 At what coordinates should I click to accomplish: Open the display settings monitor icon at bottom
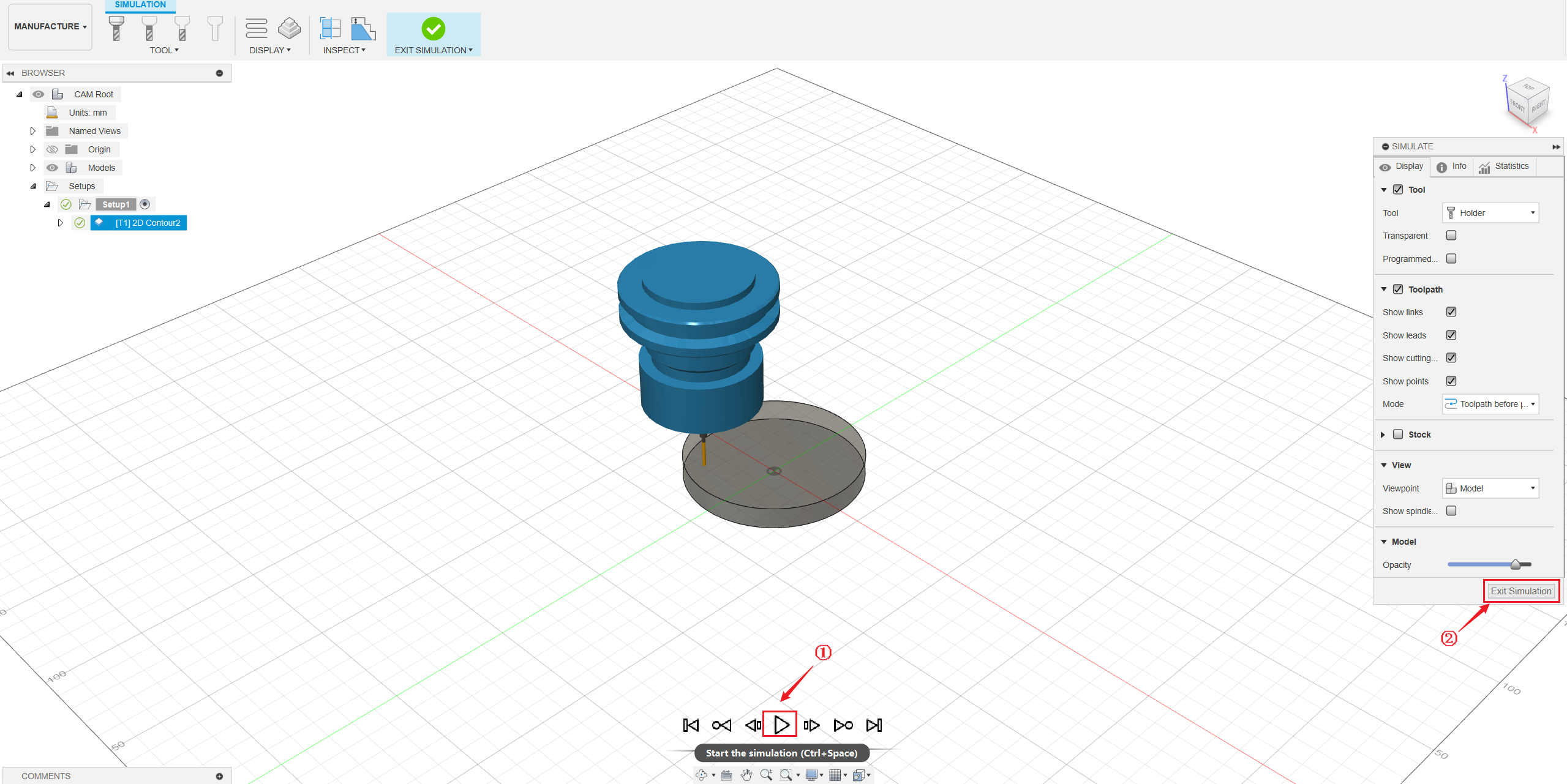[813, 774]
